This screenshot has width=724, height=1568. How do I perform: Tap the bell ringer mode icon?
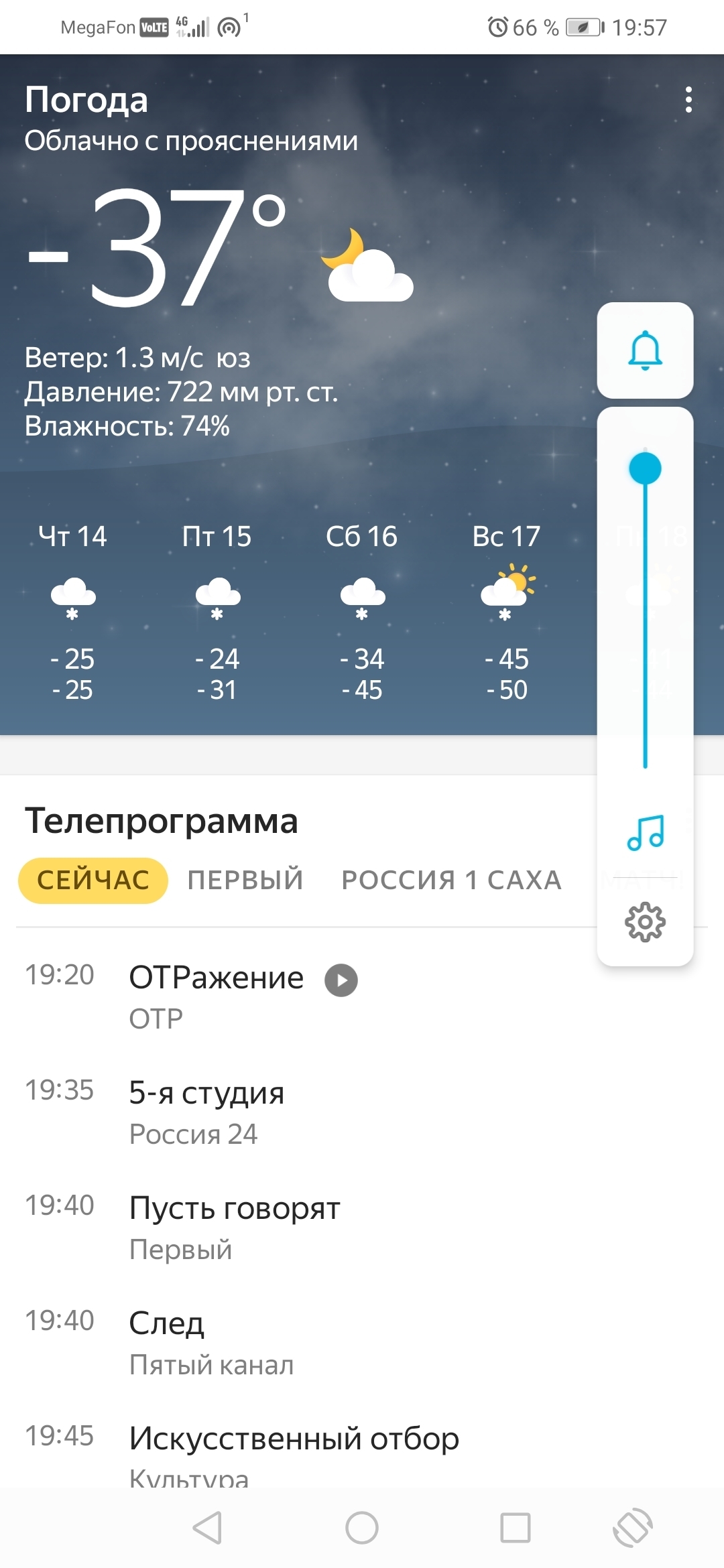(645, 350)
